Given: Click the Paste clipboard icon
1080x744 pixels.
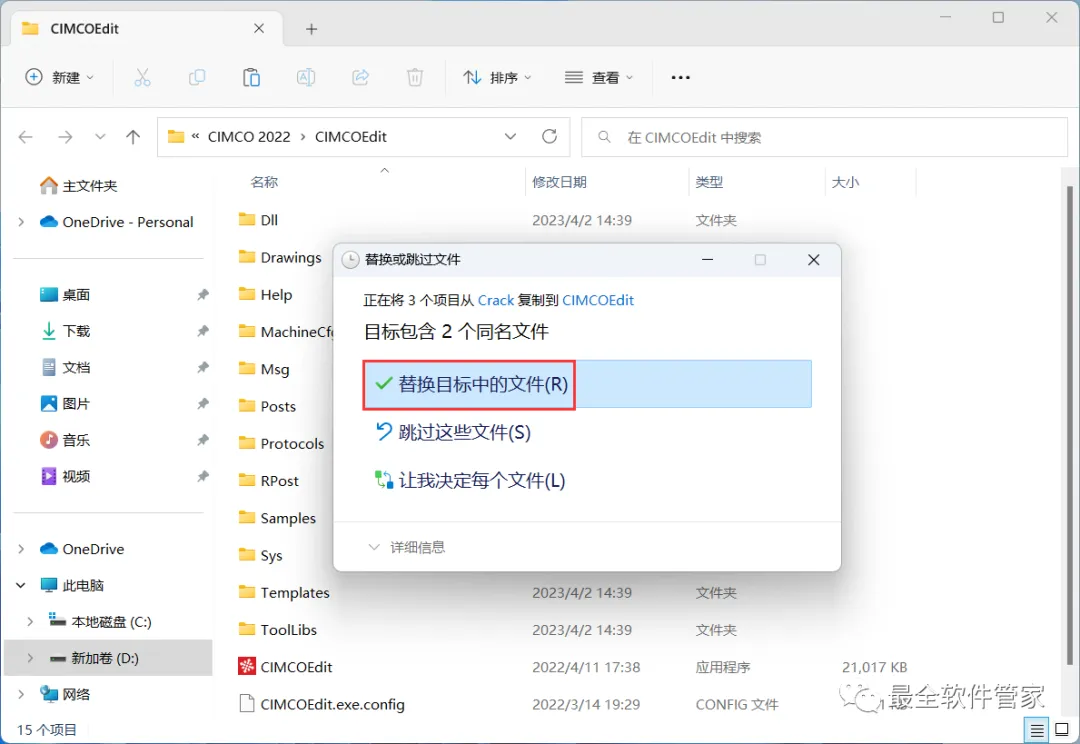Looking at the screenshot, I should pyautogui.click(x=251, y=77).
